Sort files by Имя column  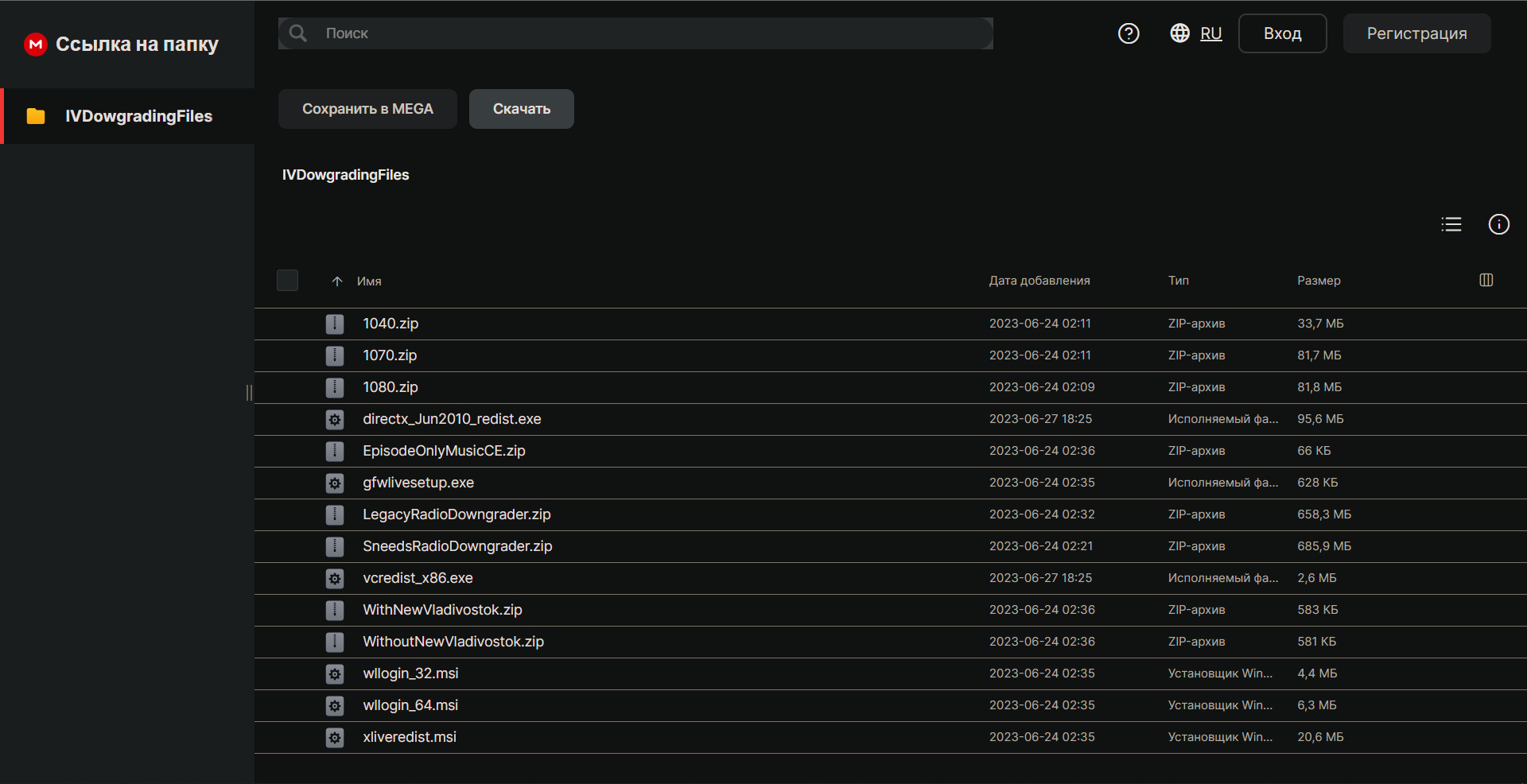point(369,281)
